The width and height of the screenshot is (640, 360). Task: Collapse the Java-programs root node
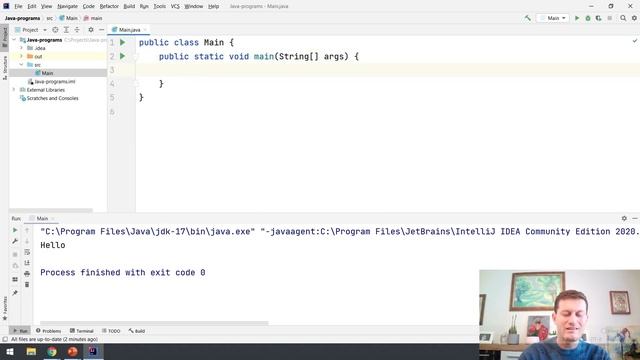tap(14, 40)
